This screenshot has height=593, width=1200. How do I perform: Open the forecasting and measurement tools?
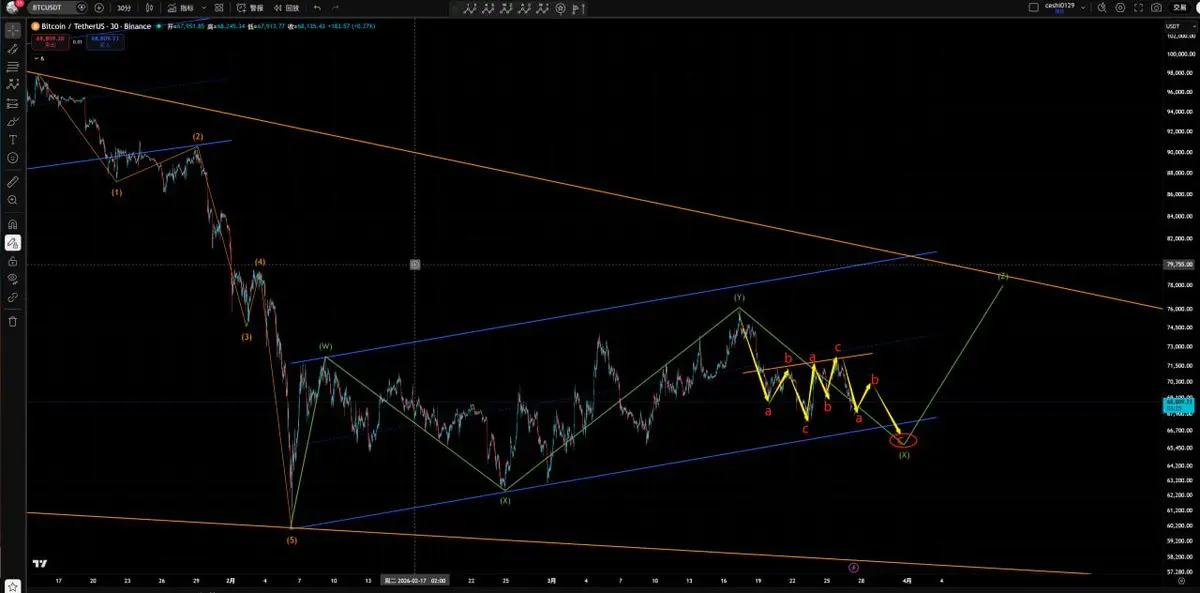tap(13, 103)
